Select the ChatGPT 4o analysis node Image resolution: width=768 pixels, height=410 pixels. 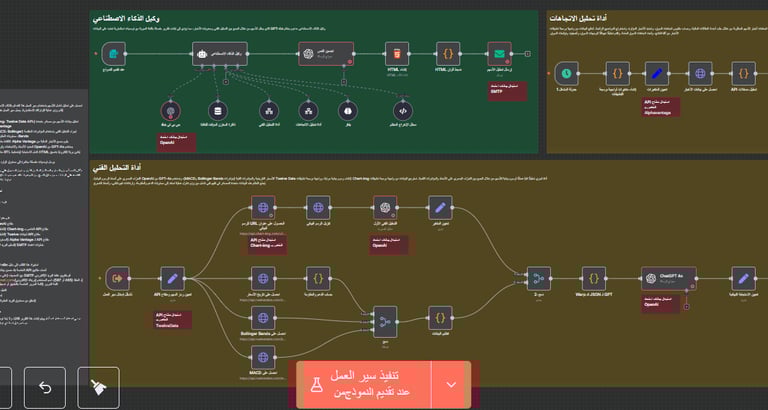point(669,279)
